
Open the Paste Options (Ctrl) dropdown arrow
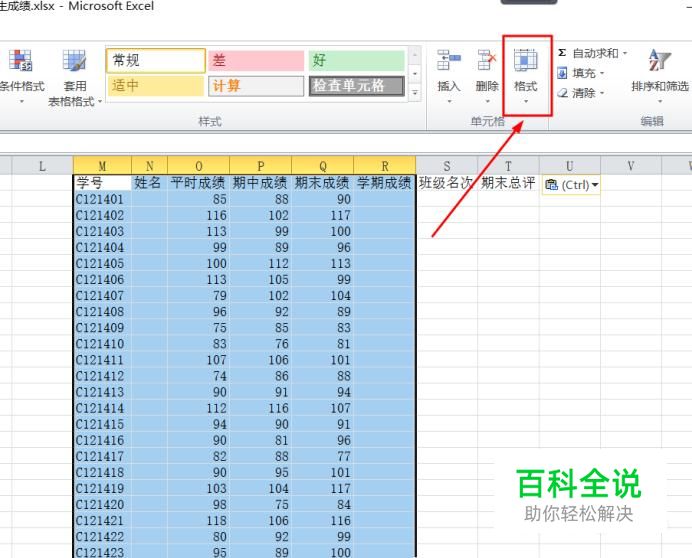595,185
